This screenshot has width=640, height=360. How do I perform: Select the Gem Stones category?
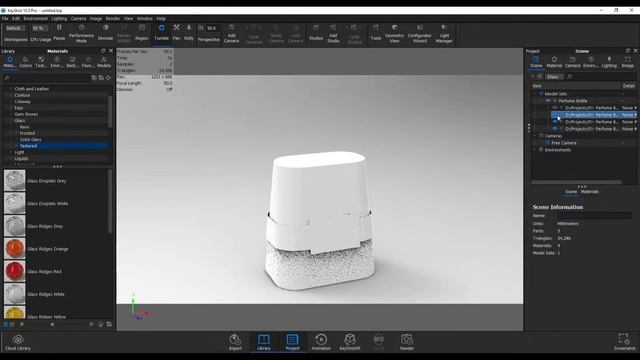26,114
